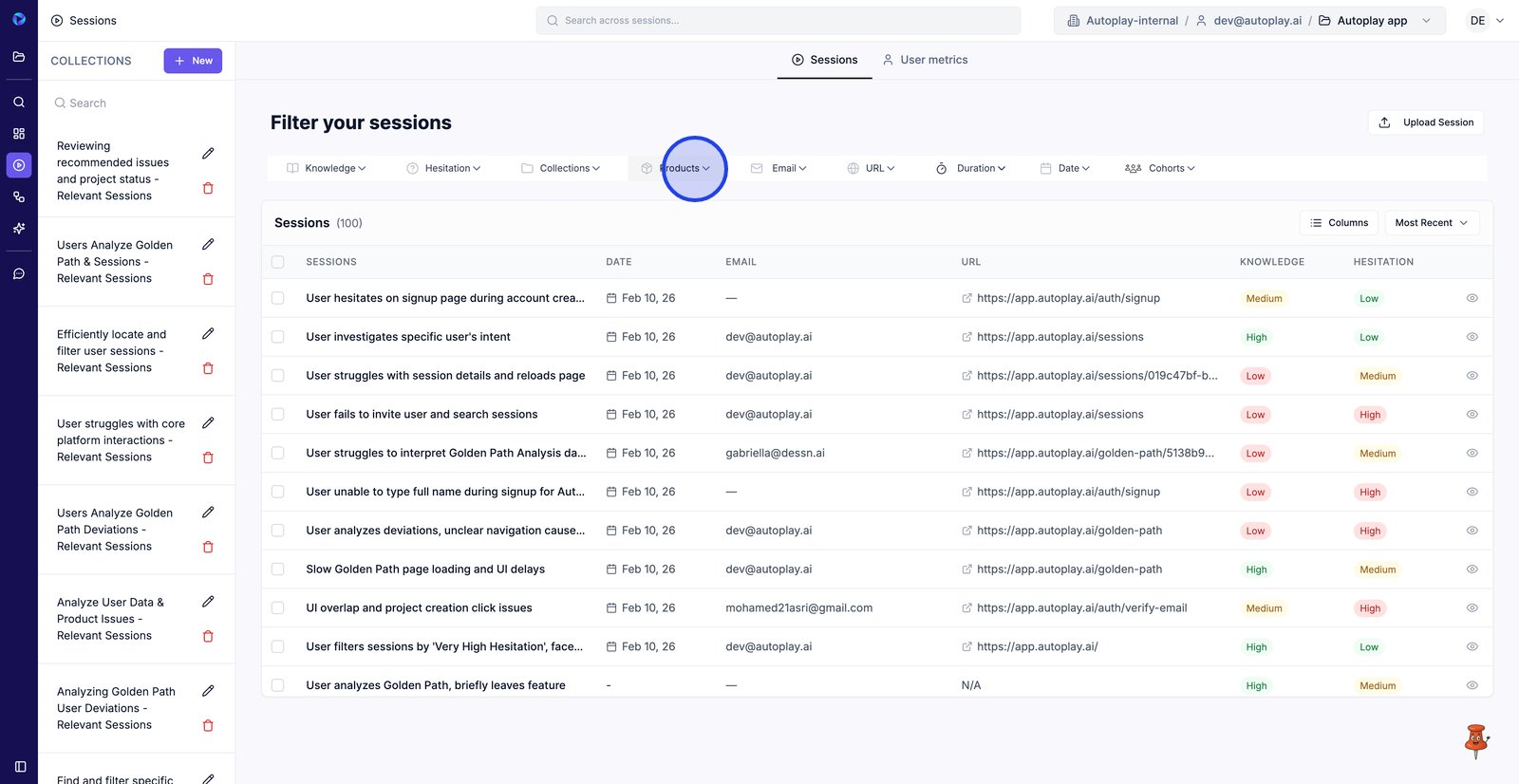Click the Upload Session button

pyautogui.click(x=1426, y=122)
